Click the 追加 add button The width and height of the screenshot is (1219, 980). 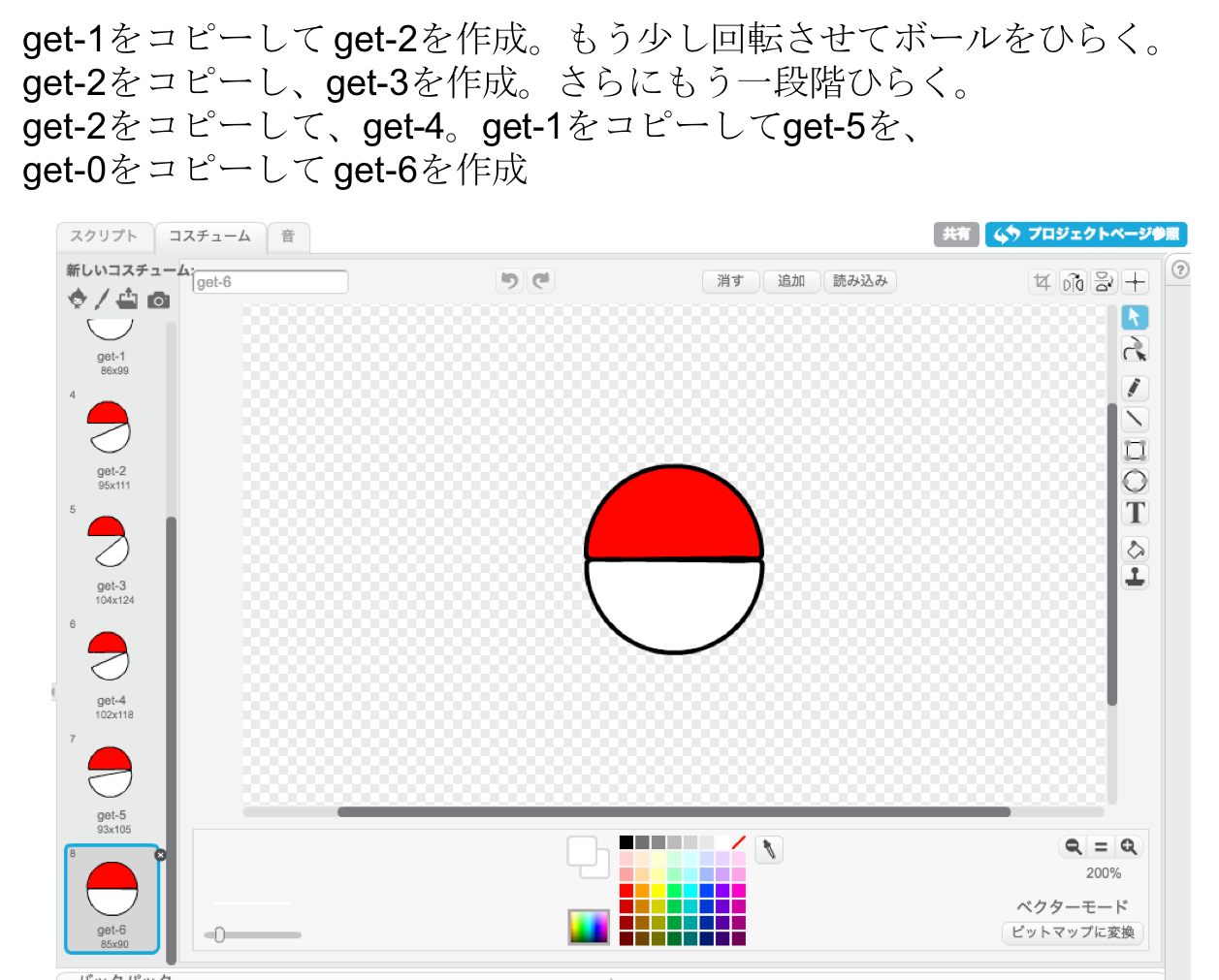(x=791, y=281)
